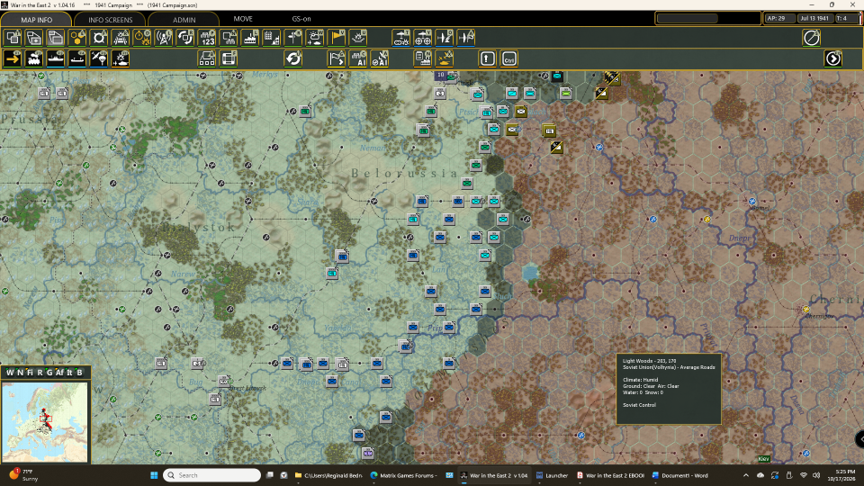864x486 pixels.
Task: Open Matrix Games Forums in taskbar
Action: pos(404,475)
